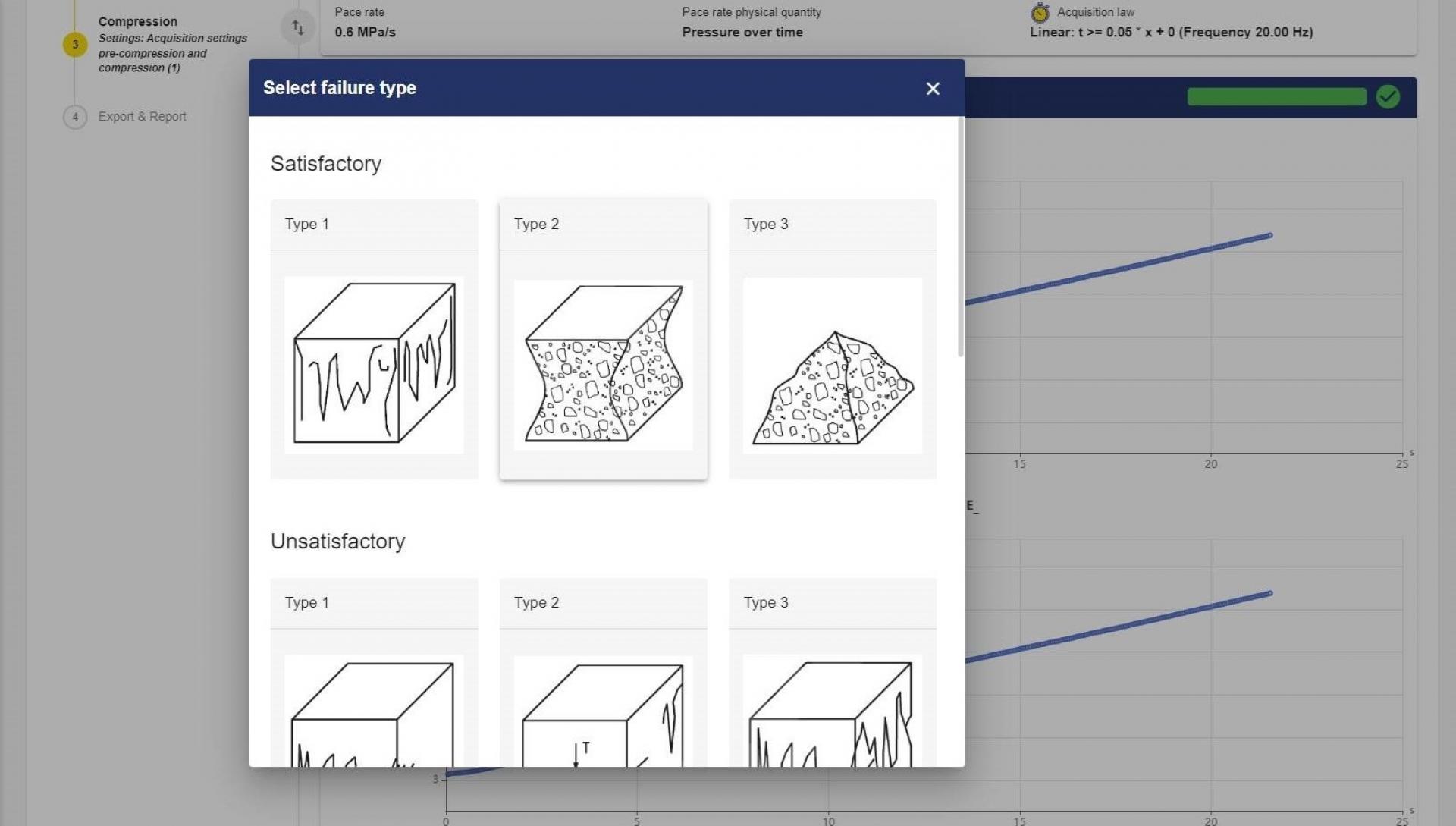The image size is (1456, 826).
Task: Click the green progress bar
Action: 1276,96
